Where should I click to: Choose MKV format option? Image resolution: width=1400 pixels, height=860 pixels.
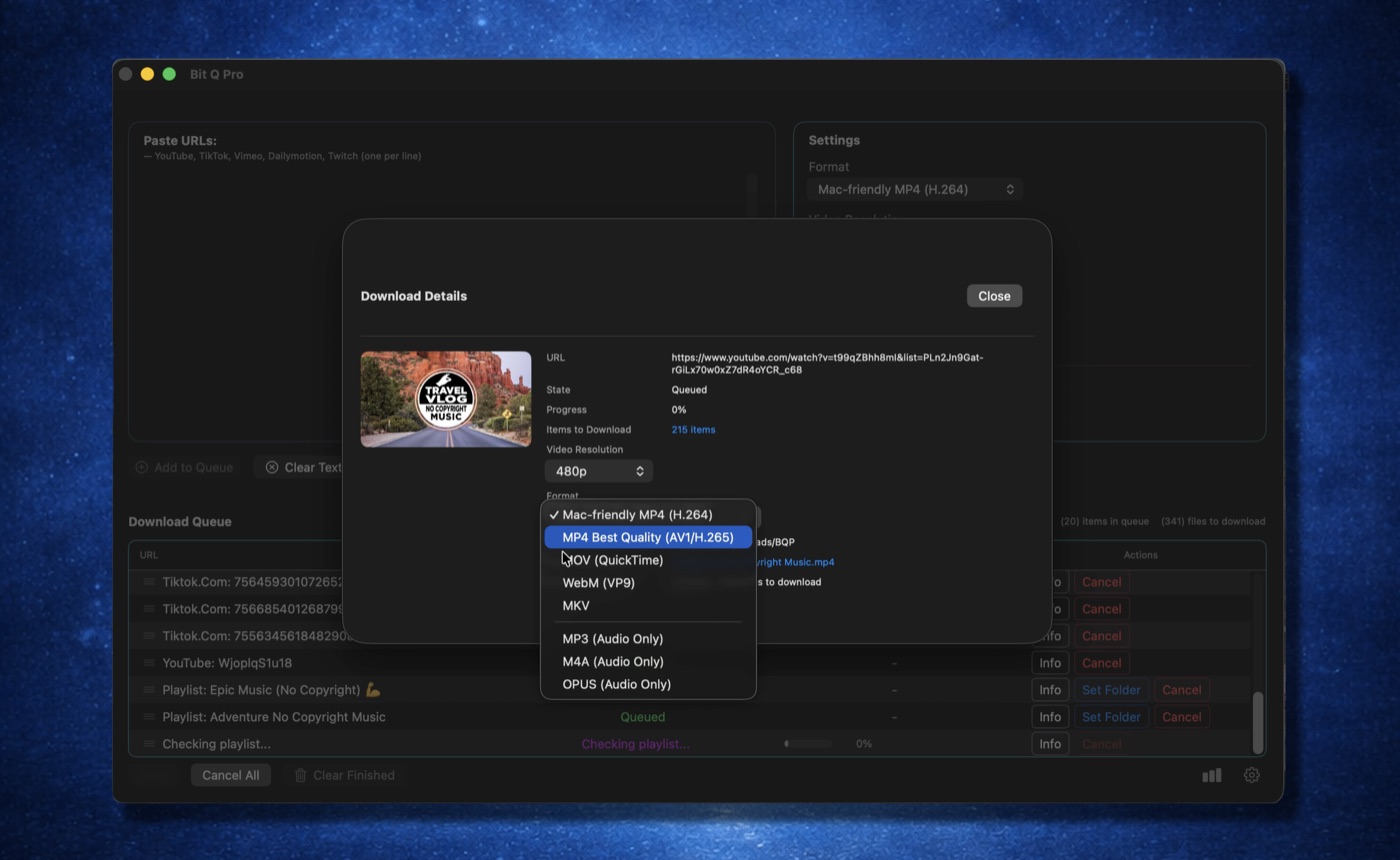point(648,606)
